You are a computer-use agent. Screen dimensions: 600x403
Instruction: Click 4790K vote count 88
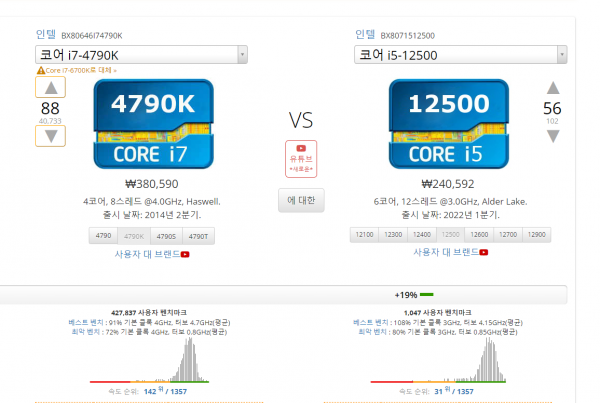[50, 109]
